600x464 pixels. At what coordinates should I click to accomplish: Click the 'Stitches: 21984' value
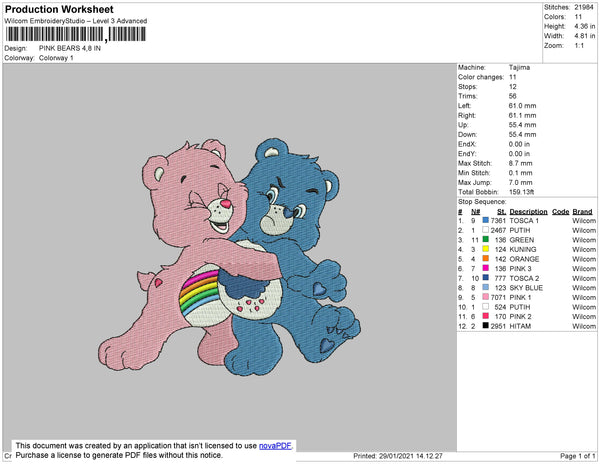[x=584, y=7]
